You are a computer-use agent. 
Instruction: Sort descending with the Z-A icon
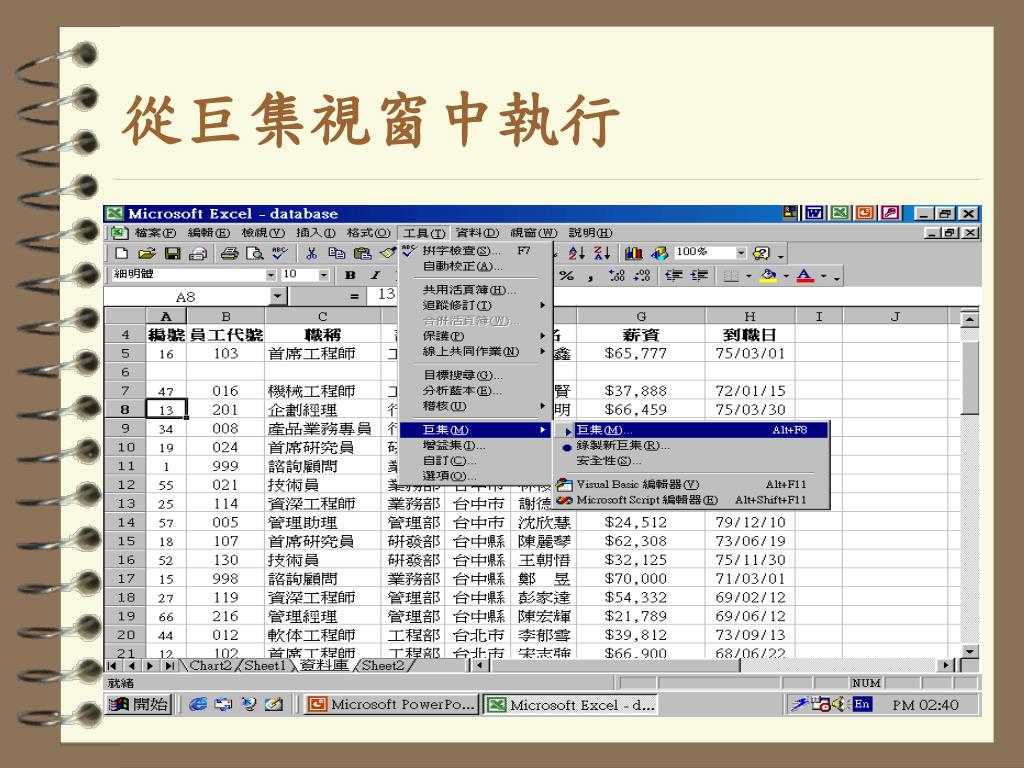(x=601, y=253)
